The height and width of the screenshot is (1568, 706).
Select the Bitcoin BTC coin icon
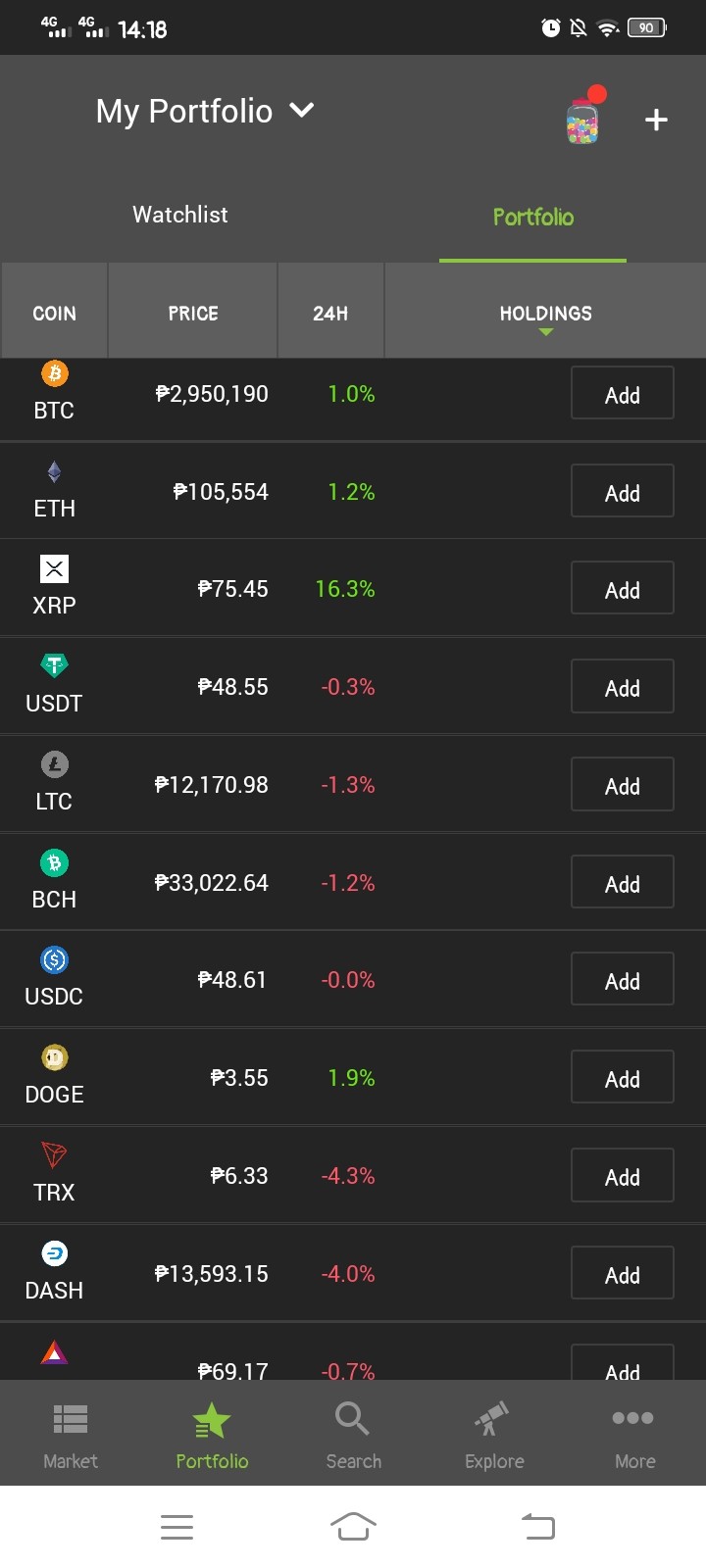55,373
